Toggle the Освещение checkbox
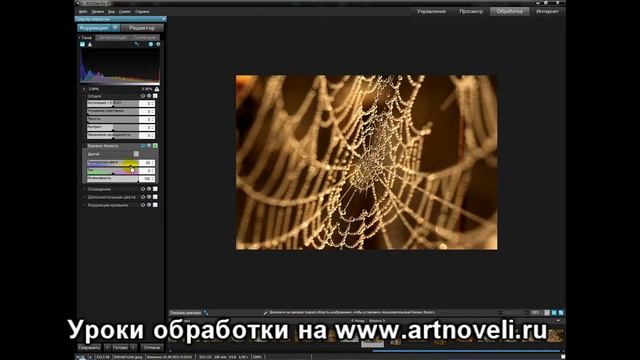Viewport: 640px width, 360px height. pyautogui.click(x=155, y=189)
